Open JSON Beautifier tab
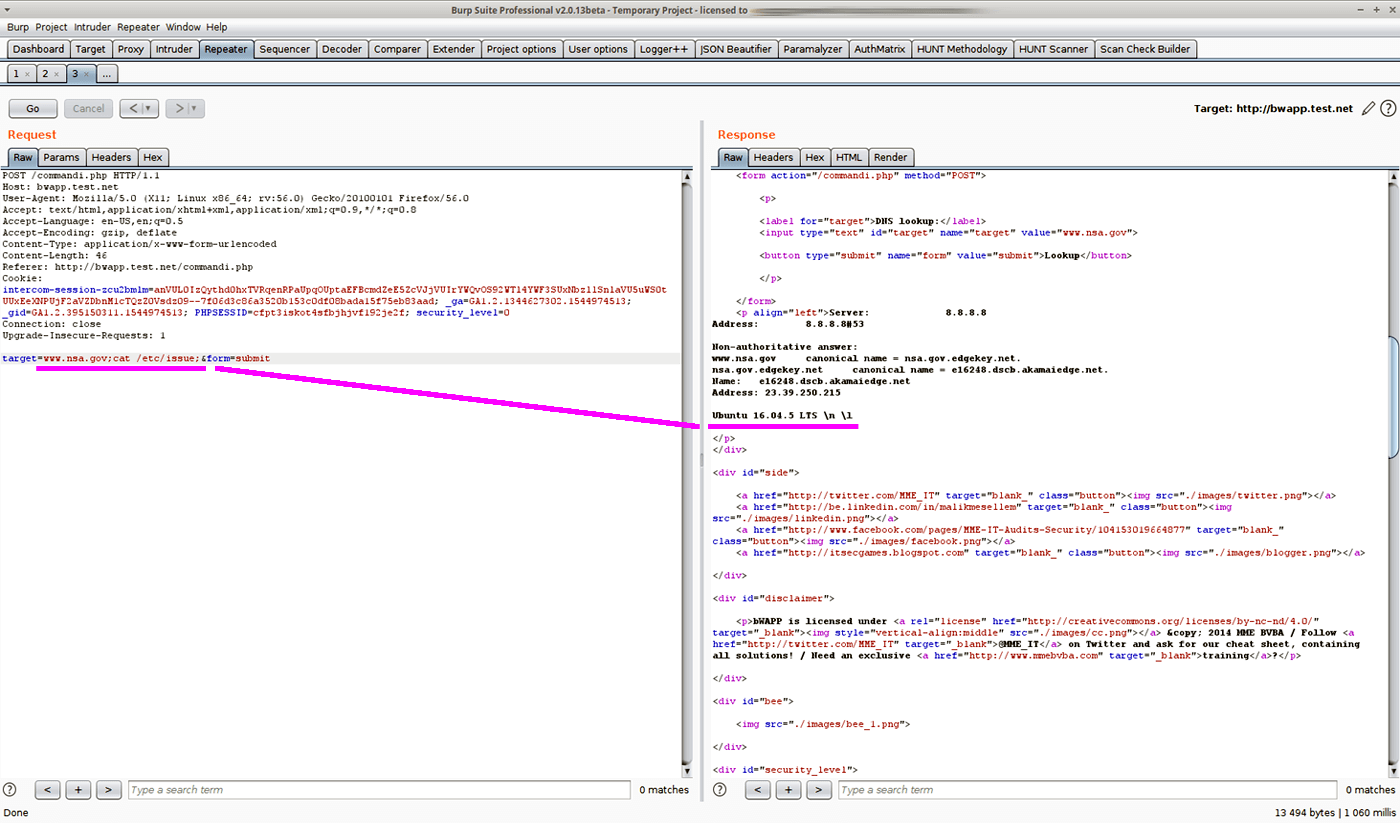 [x=736, y=49]
